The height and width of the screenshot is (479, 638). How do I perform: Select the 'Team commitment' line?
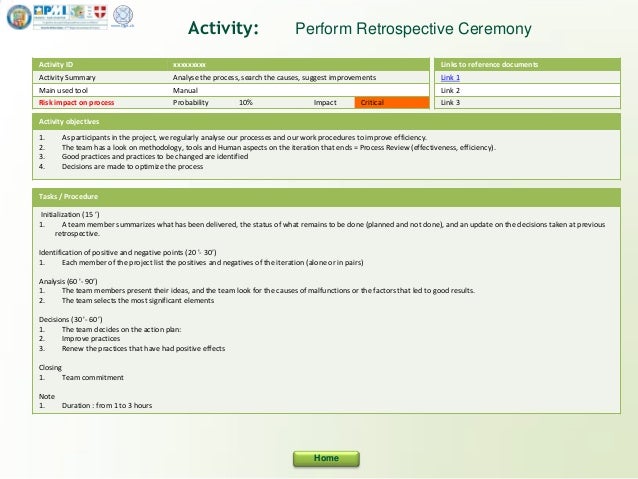tap(93, 378)
